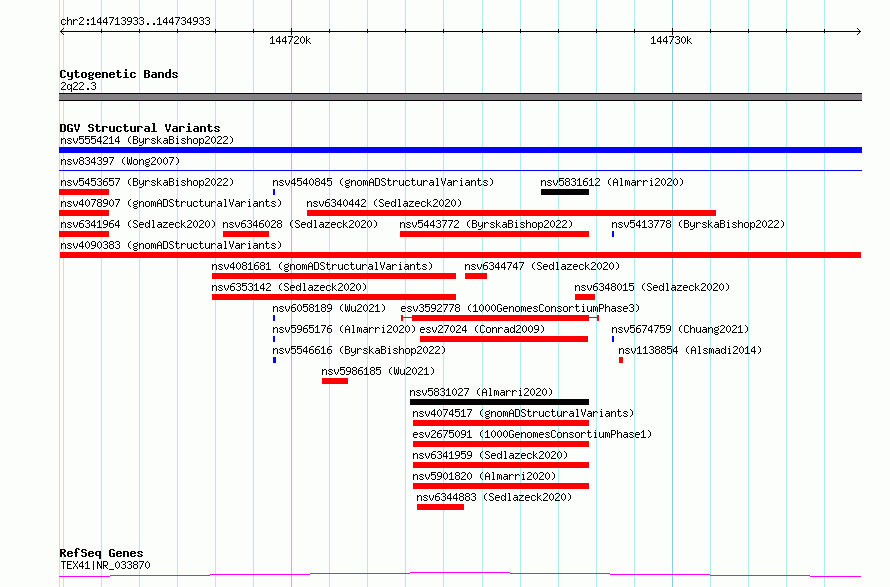Click the nsv6340442 (Sedlazeck2020) label
The image size is (890, 587).
[384, 203]
